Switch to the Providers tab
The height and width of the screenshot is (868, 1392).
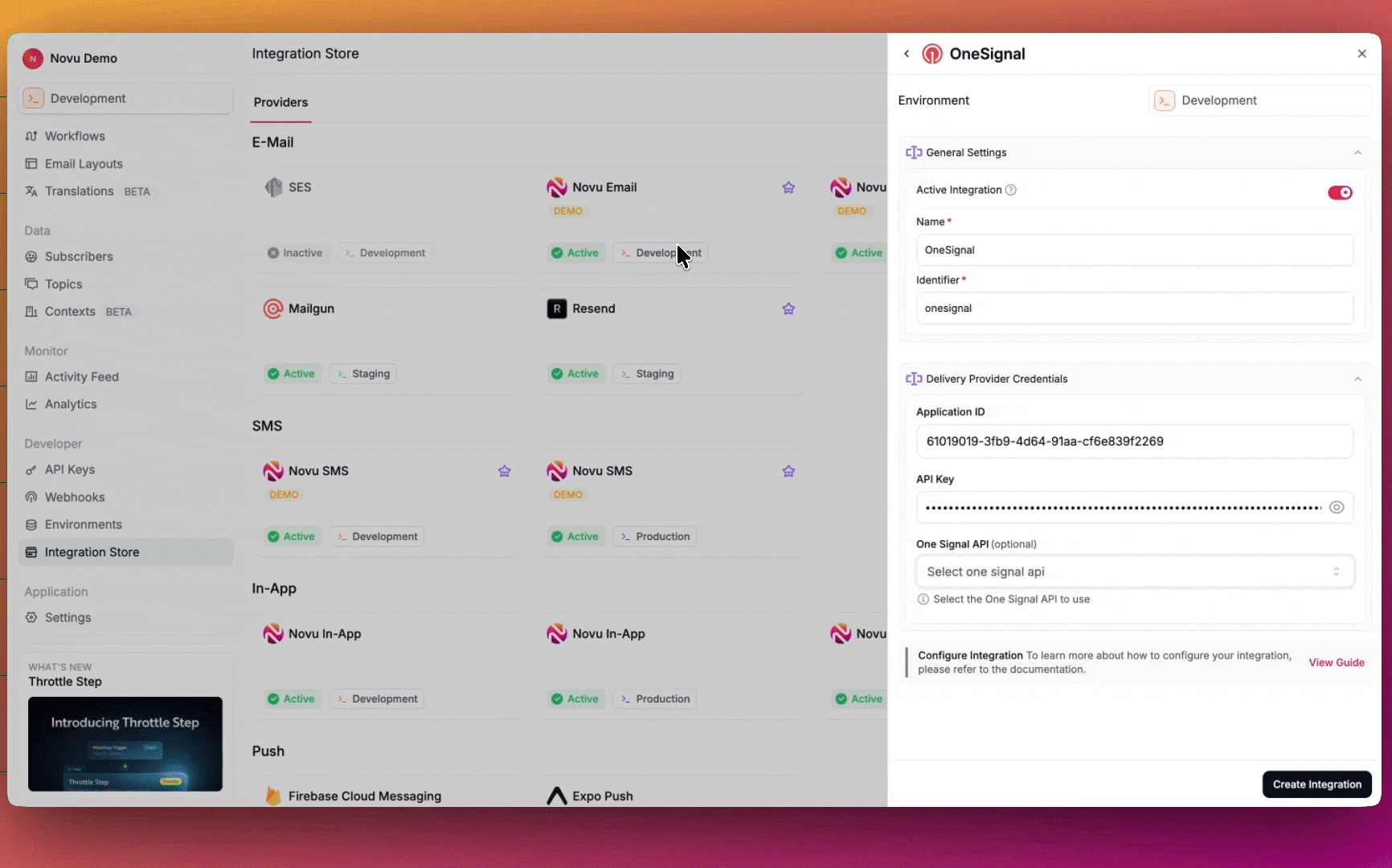tap(280, 102)
